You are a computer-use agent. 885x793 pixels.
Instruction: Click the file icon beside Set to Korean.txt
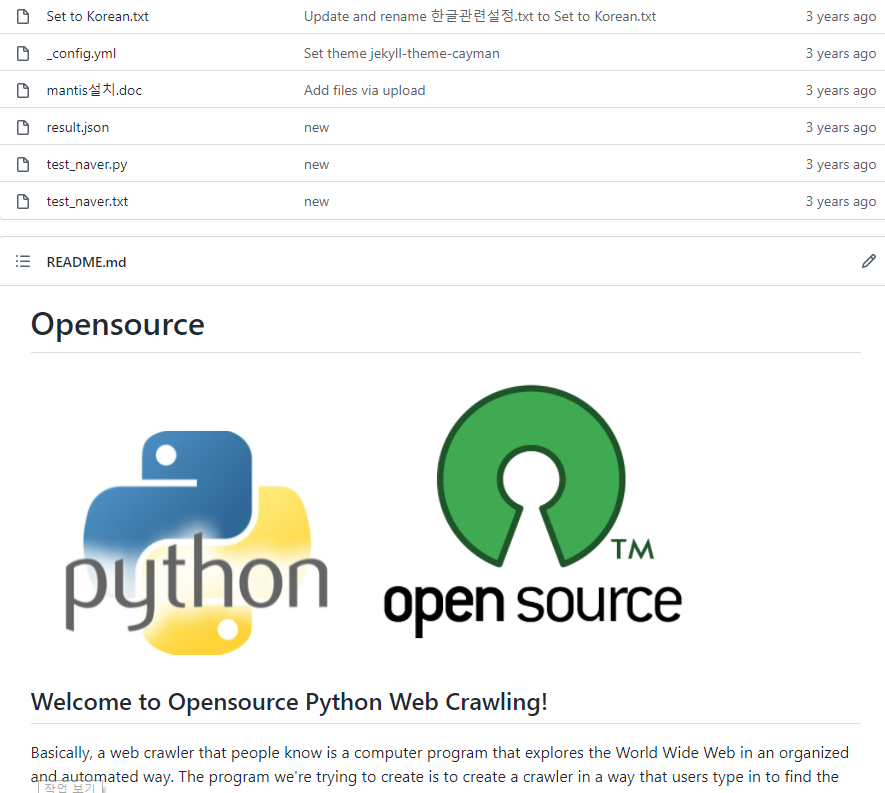click(23, 16)
